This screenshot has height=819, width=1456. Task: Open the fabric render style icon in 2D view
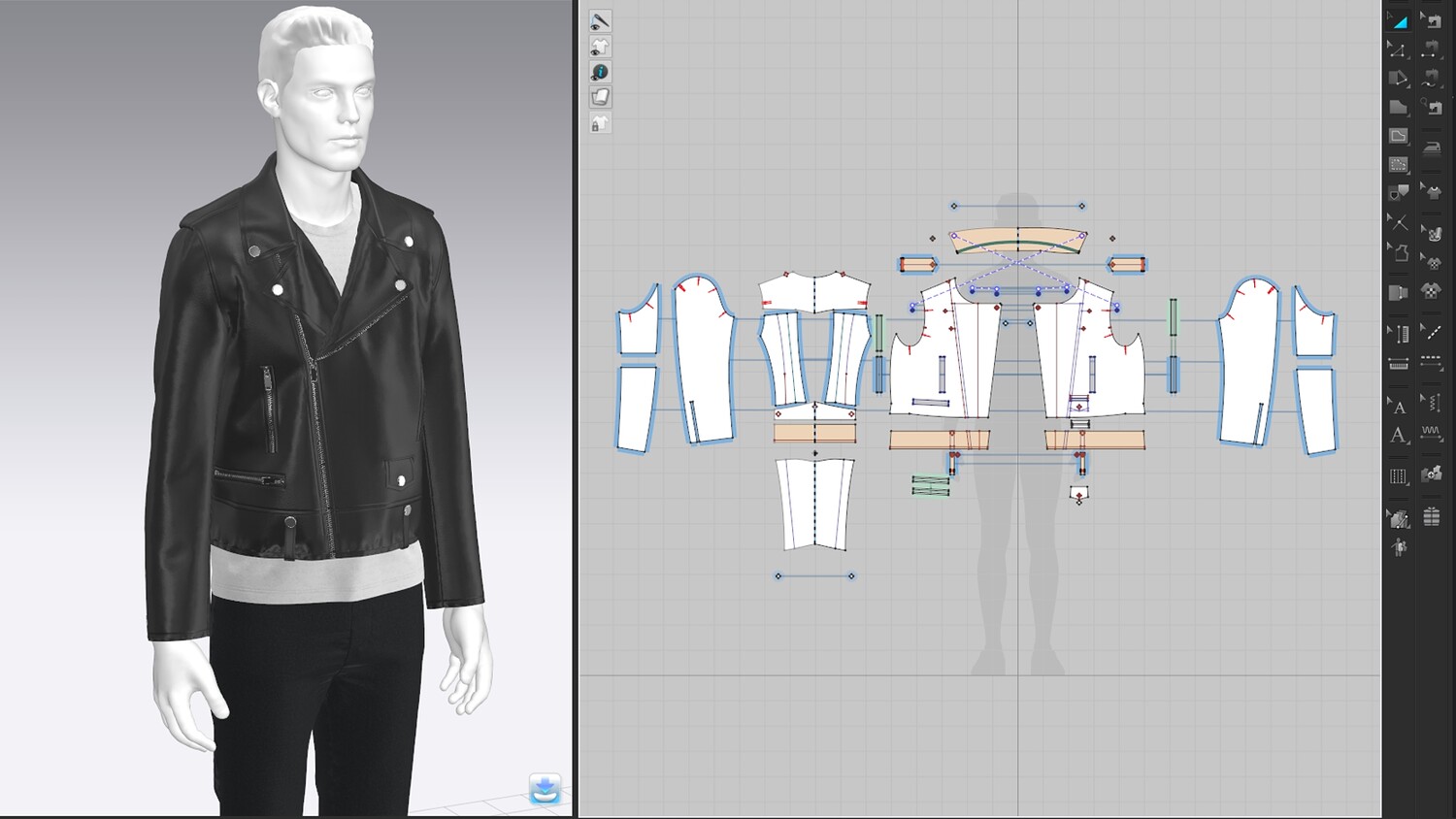click(600, 97)
